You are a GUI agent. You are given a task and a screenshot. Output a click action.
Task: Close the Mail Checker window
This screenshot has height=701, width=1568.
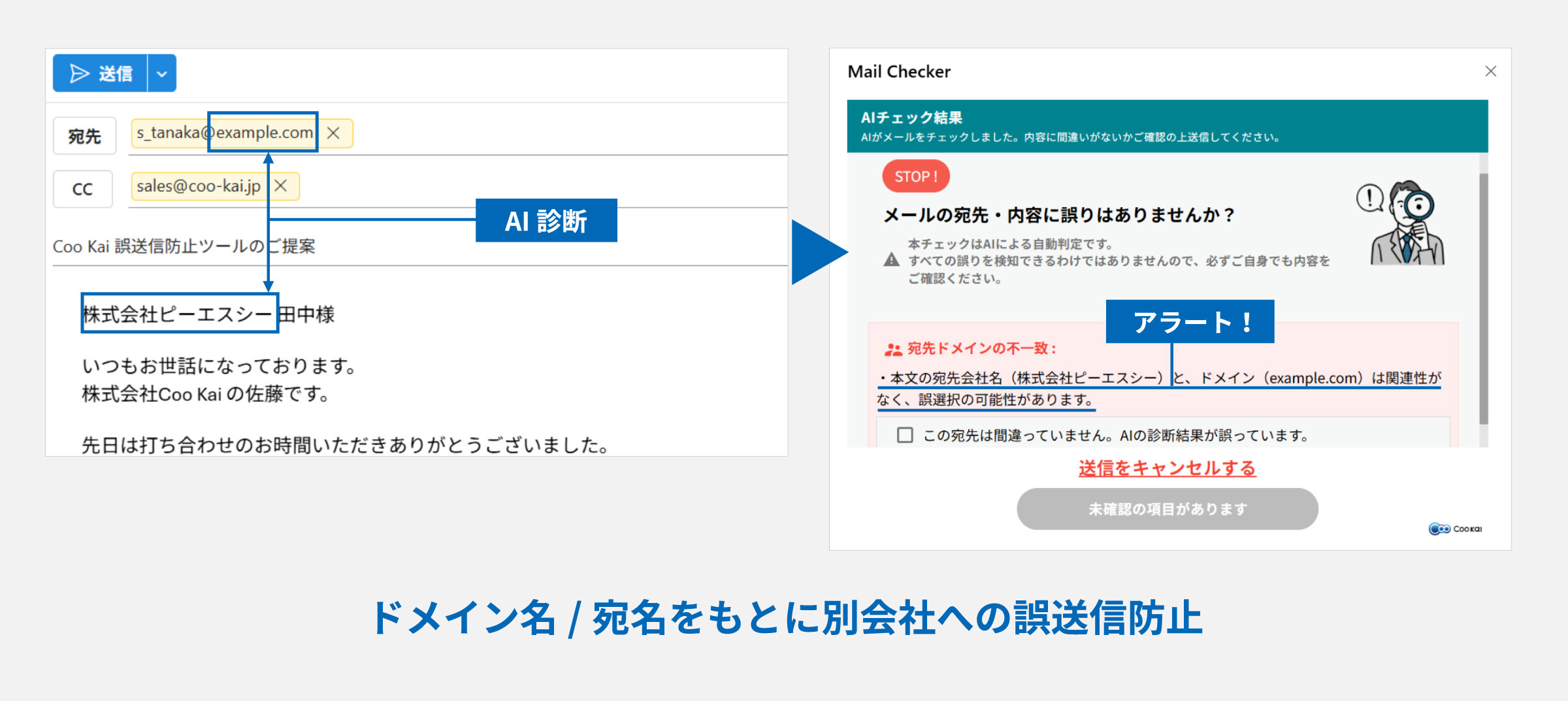tap(1490, 71)
